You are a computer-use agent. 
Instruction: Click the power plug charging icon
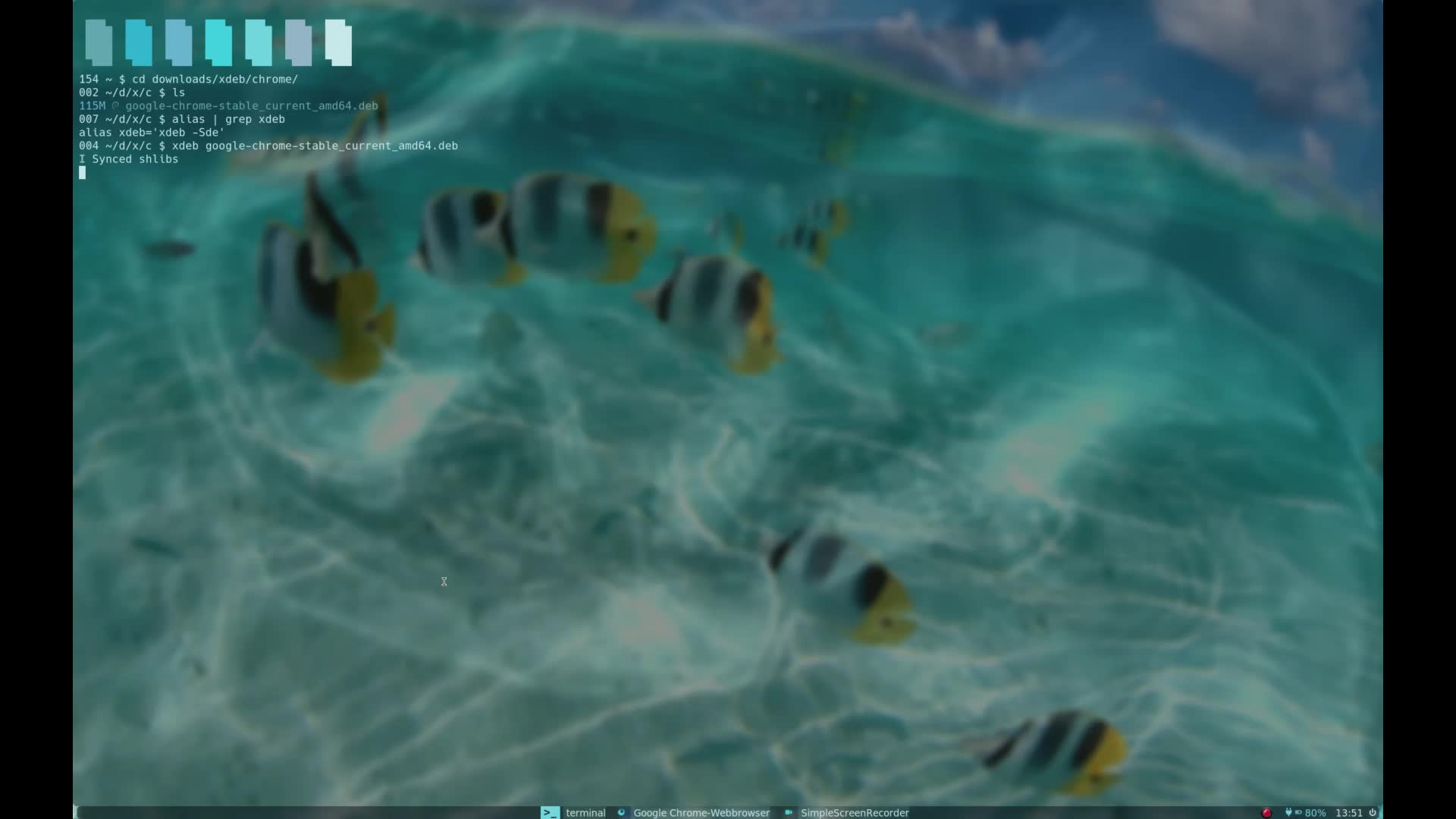pyautogui.click(x=1288, y=812)
